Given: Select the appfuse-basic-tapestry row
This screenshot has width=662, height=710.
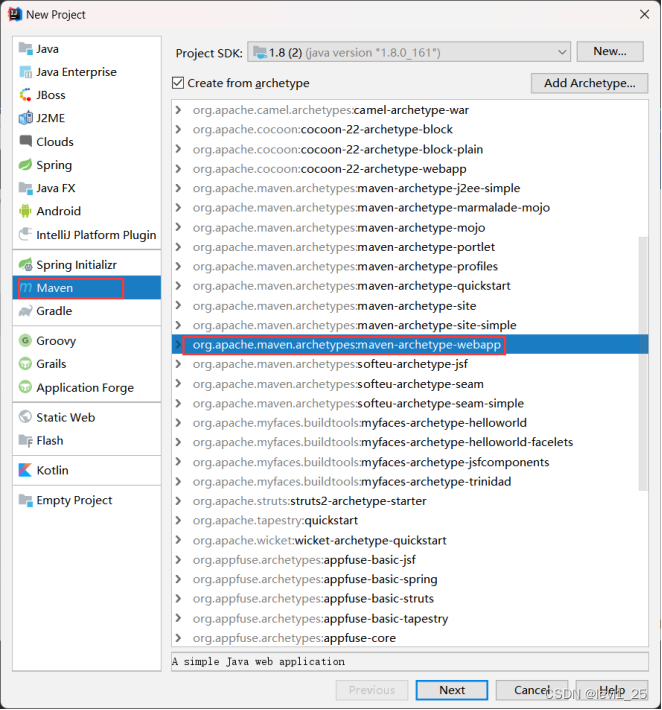Looking at the screenshot, I should 410,619.
